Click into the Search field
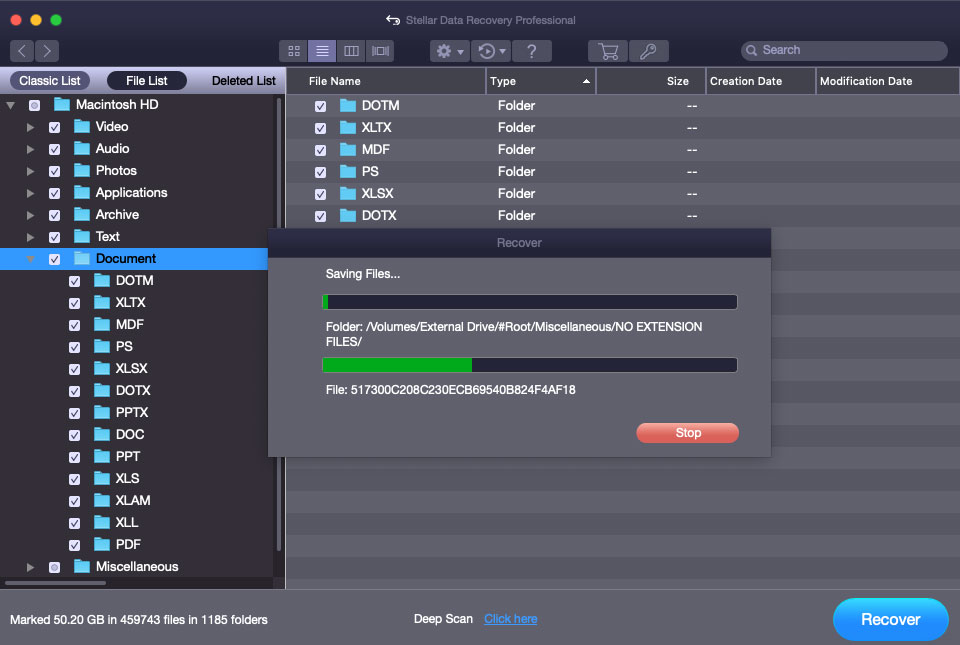 click(x=844, y=50)
